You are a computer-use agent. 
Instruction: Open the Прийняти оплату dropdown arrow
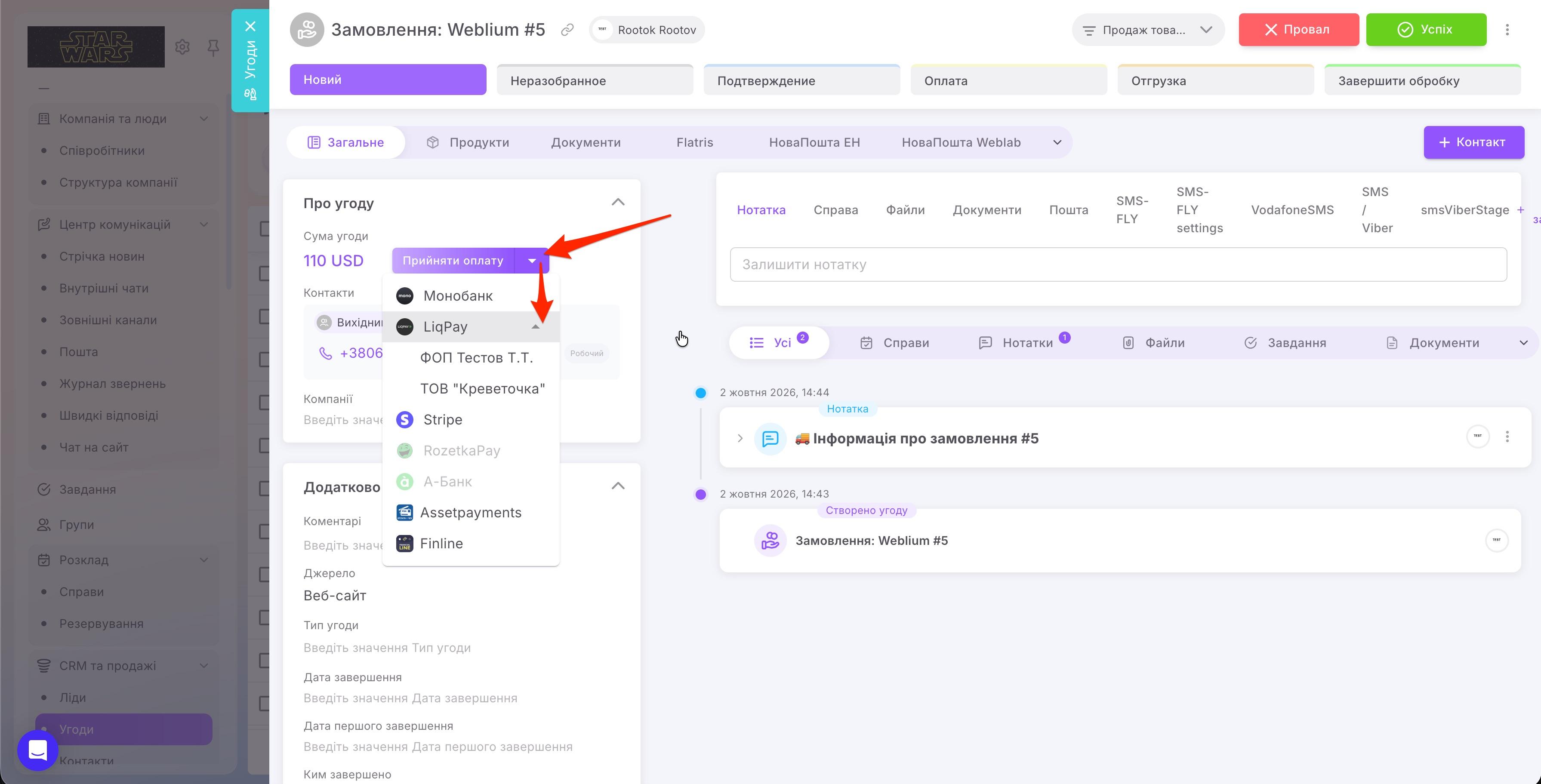coord(532,261)
